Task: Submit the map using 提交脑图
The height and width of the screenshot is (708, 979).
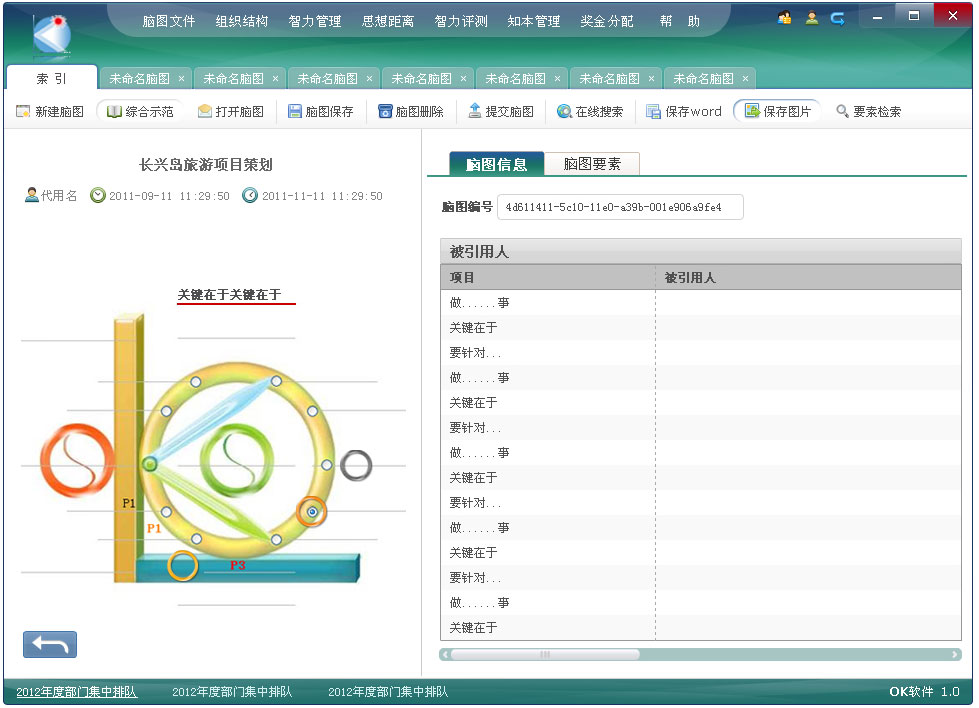Action: [501, 111]
